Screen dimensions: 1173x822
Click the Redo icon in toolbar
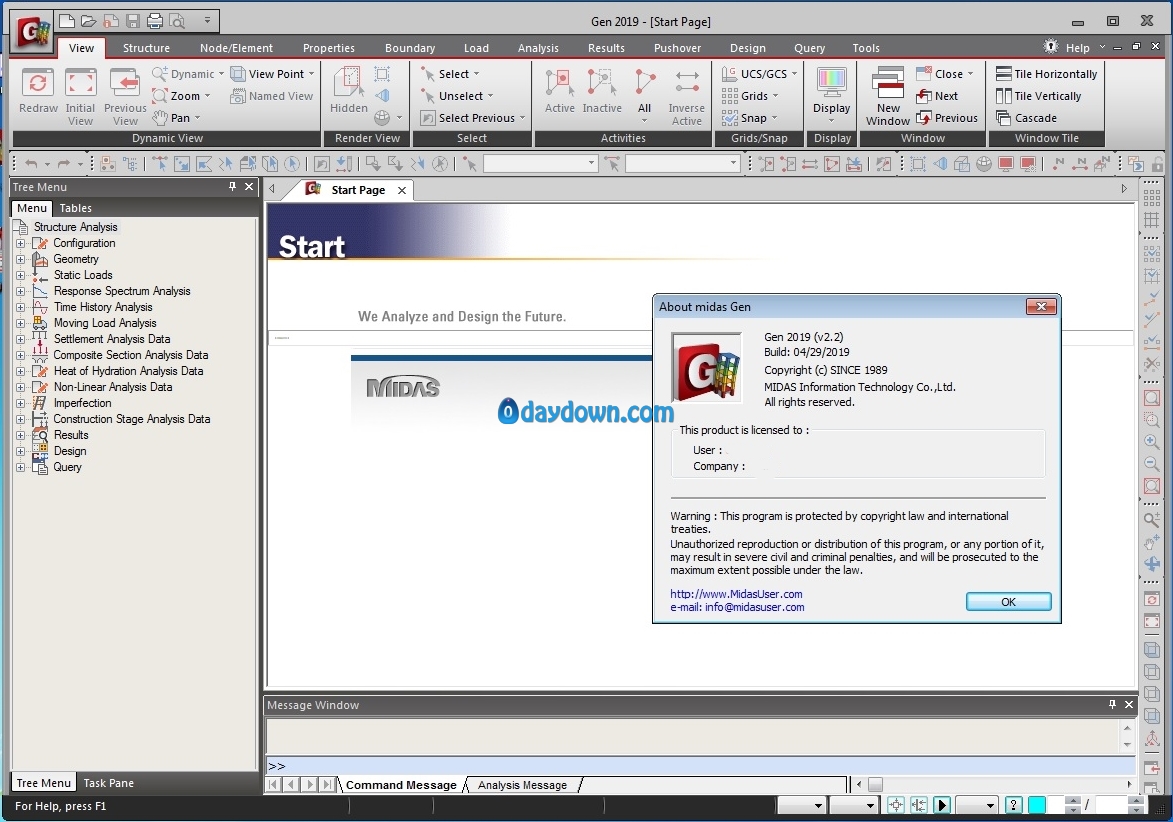point(64,164)
